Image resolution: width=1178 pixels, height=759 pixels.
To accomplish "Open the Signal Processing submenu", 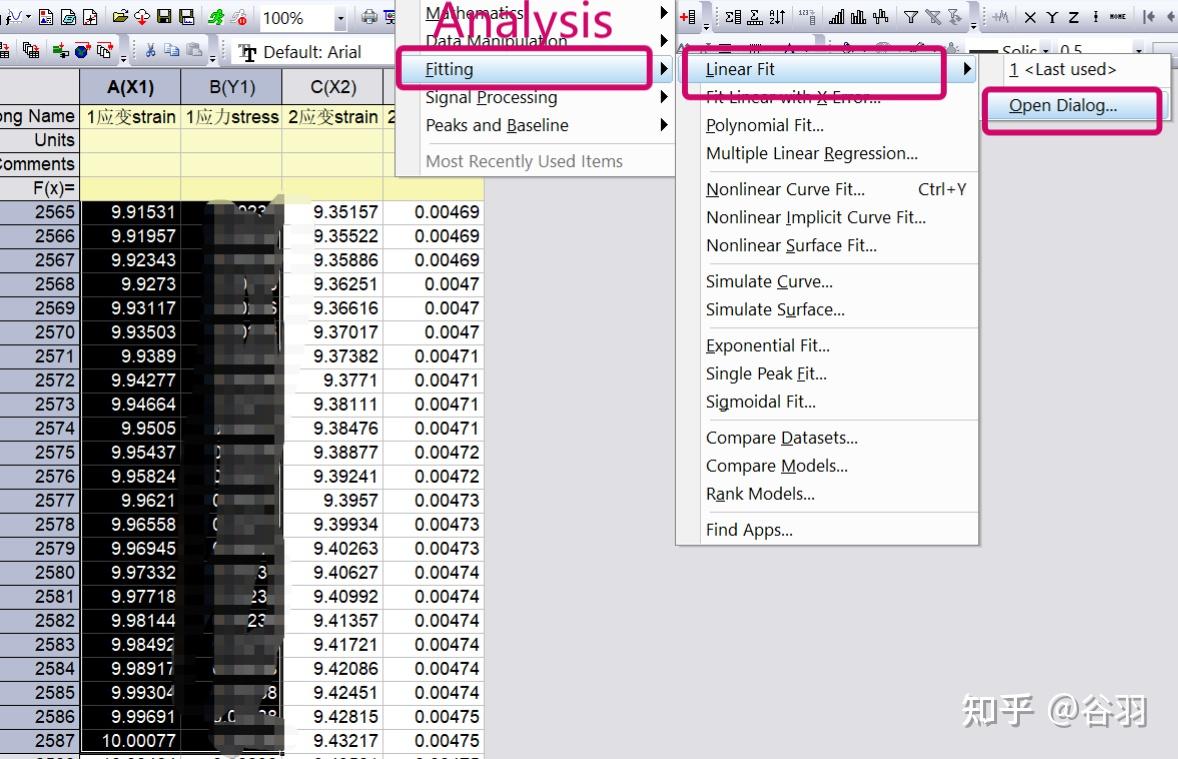I will 533,97.
